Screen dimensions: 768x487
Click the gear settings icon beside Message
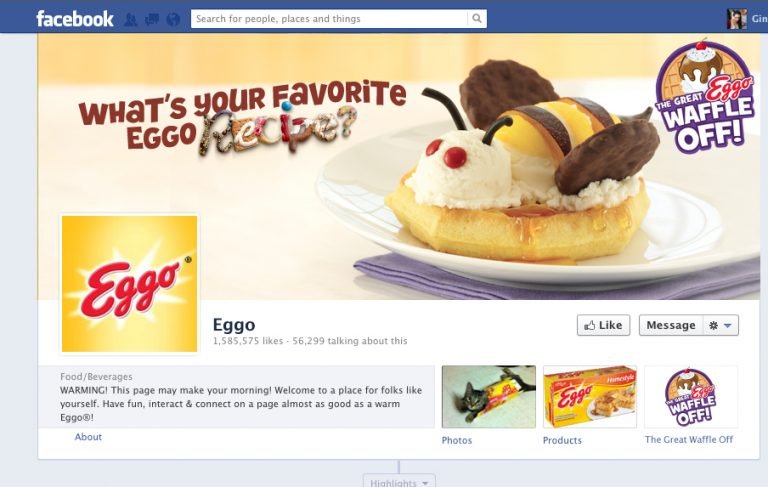coord(714,325)
